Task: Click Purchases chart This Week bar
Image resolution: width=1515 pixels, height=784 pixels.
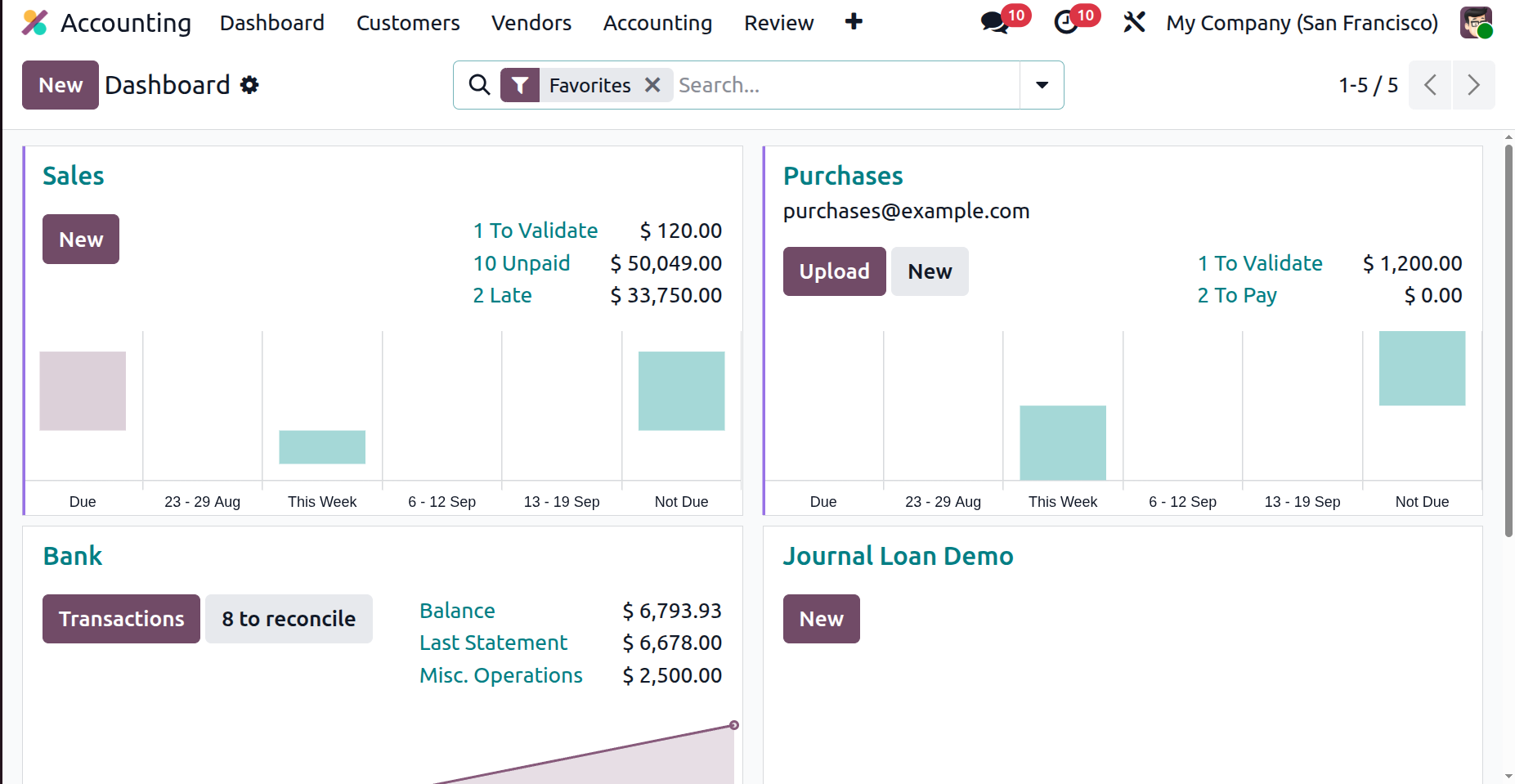Action: (1063, 443)
